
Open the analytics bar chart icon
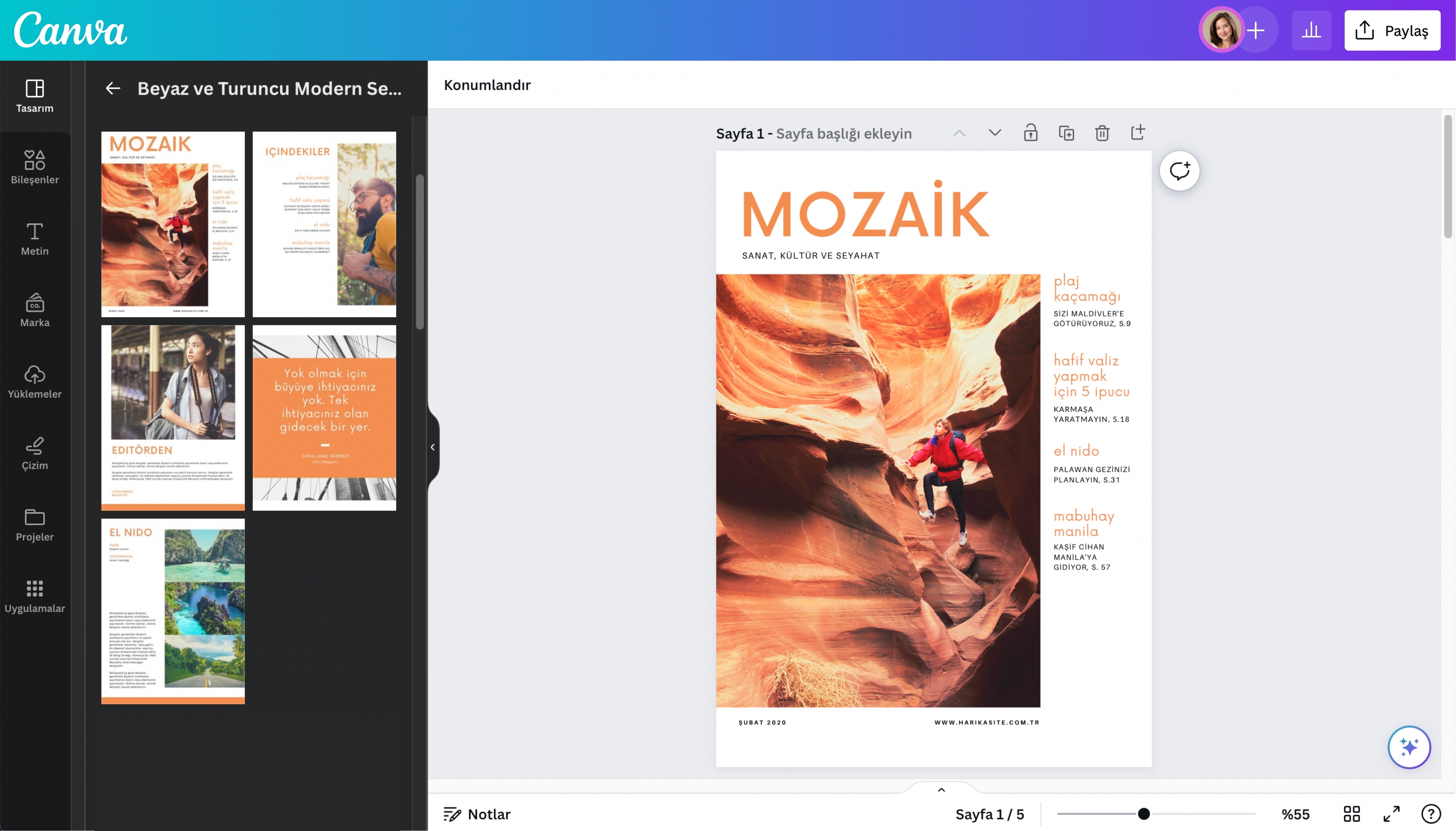[1311, 30]
